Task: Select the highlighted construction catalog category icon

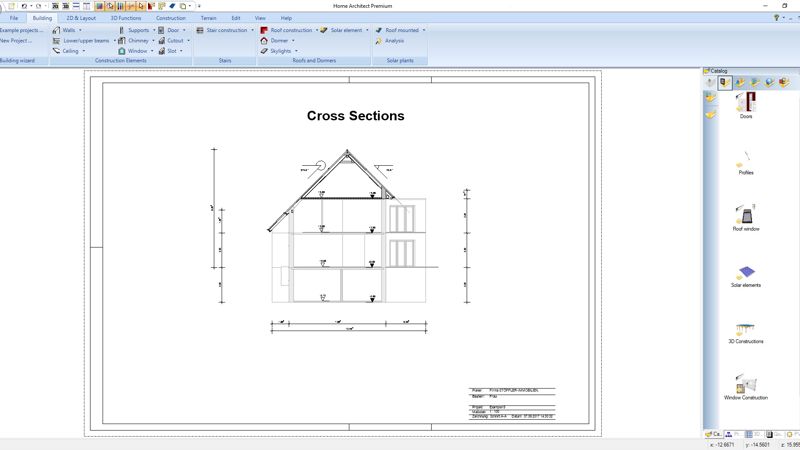Action: 724,83
